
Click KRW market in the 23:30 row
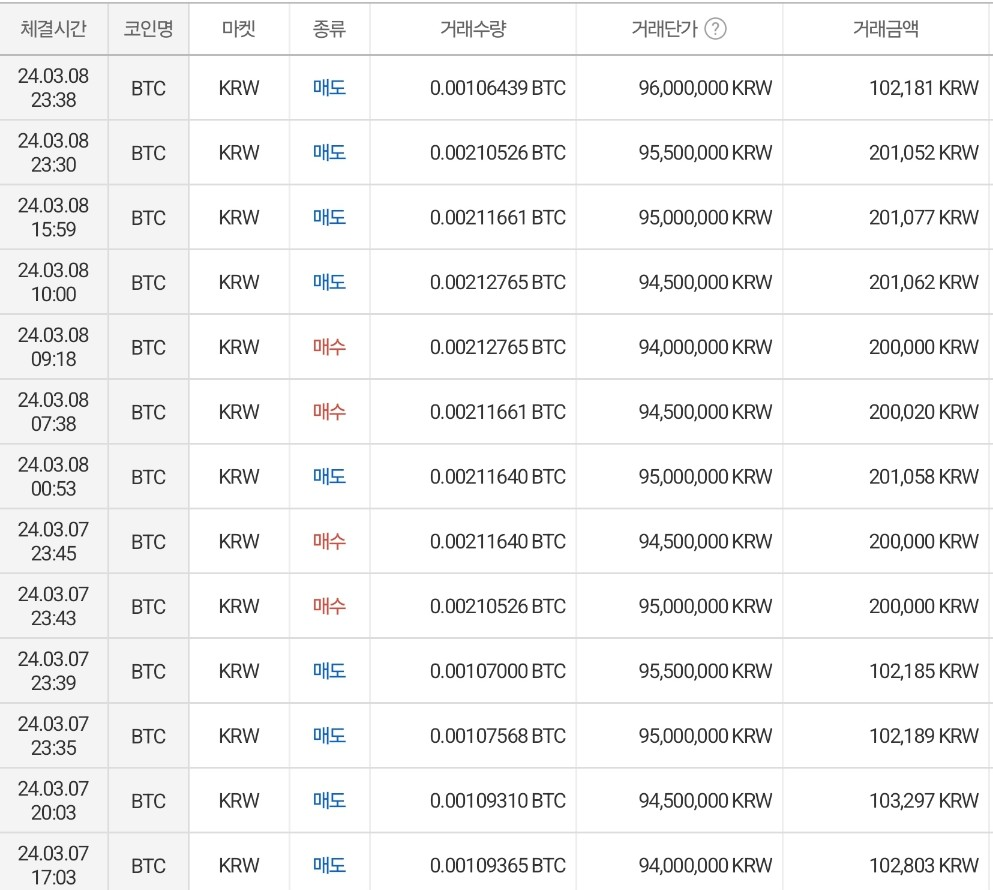(x=239, y=153)
